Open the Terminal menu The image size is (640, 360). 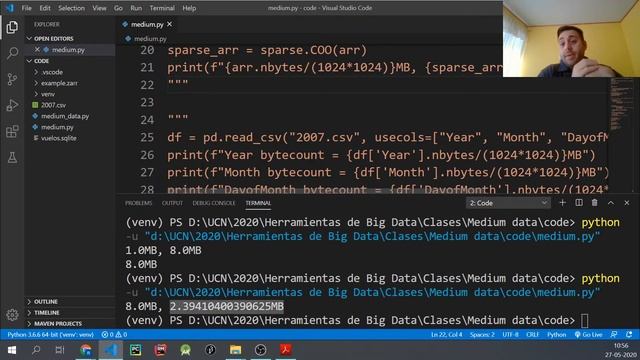tap(162, 8)
